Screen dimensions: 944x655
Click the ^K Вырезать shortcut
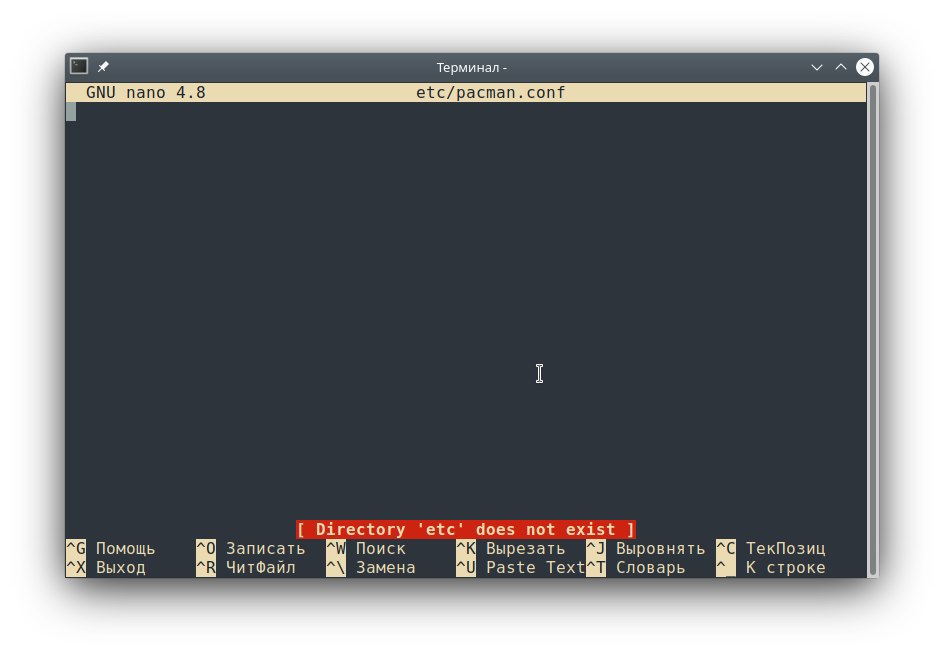point(511,548)
